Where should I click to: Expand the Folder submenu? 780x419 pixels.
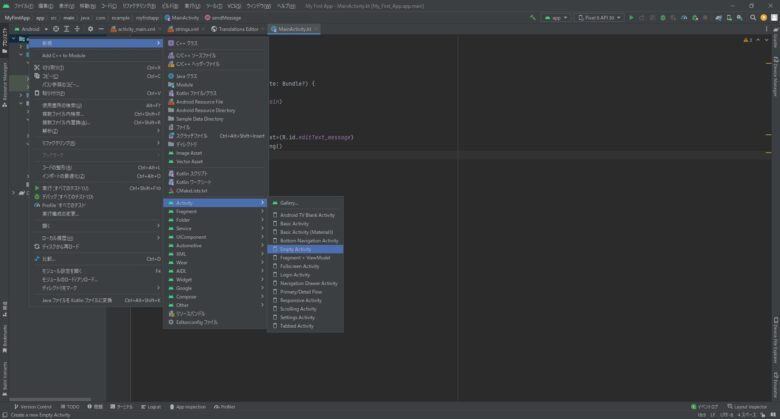pos(215,220)
